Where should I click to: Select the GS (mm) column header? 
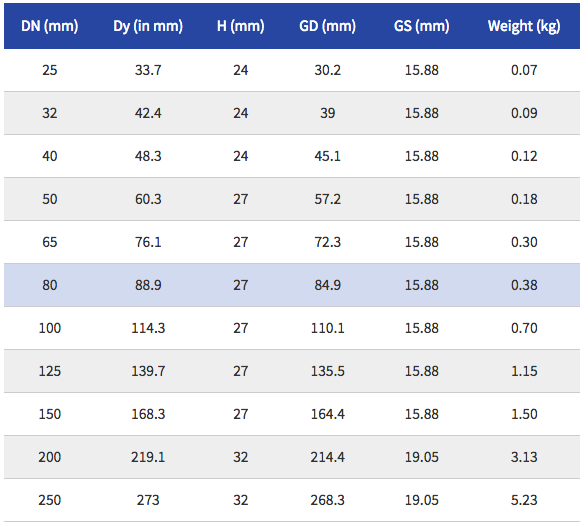click(422, 26)
